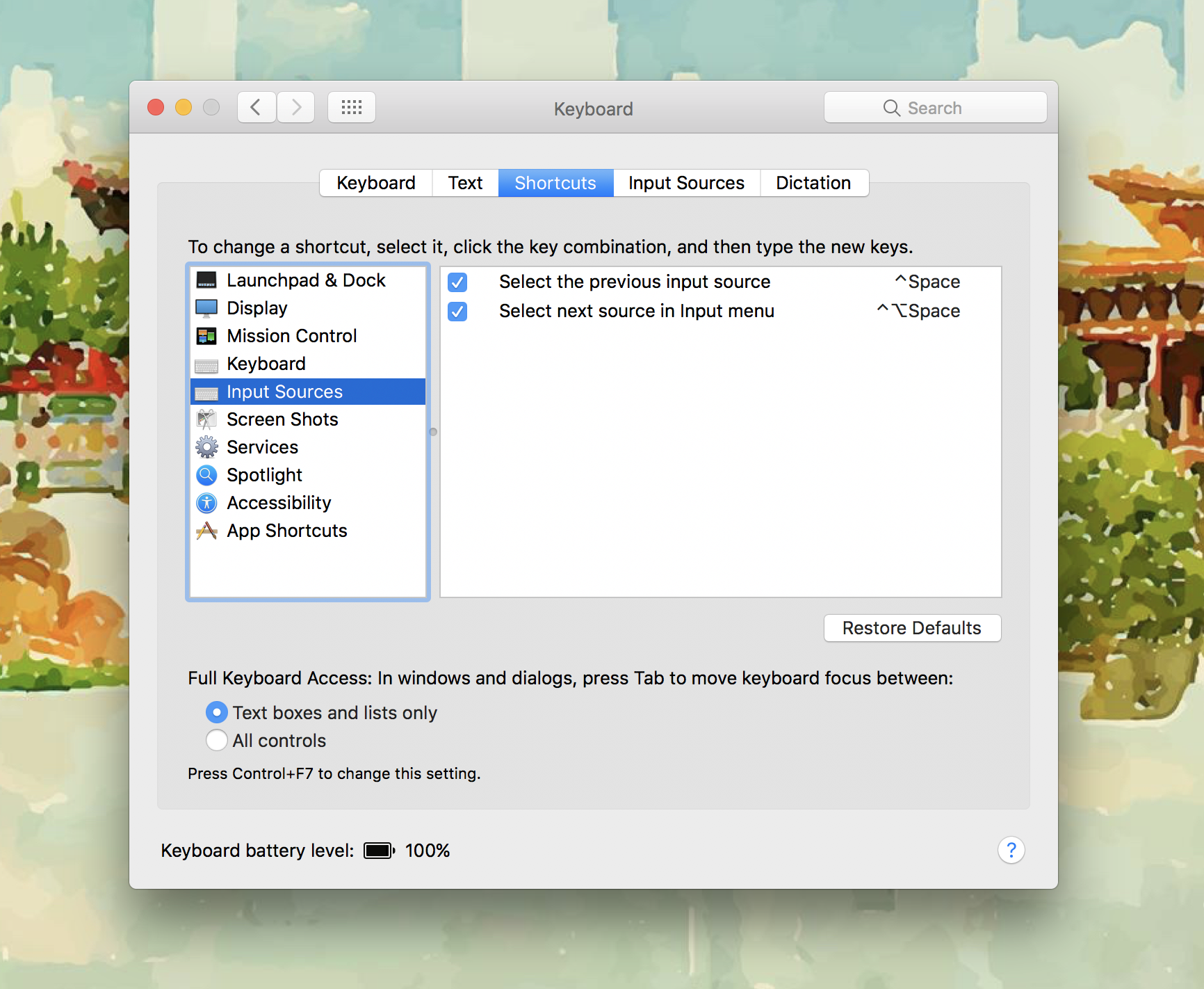Click Restore Defaults button
The height and width of the screenshot is (989, 1204).
tap(912, 628)
